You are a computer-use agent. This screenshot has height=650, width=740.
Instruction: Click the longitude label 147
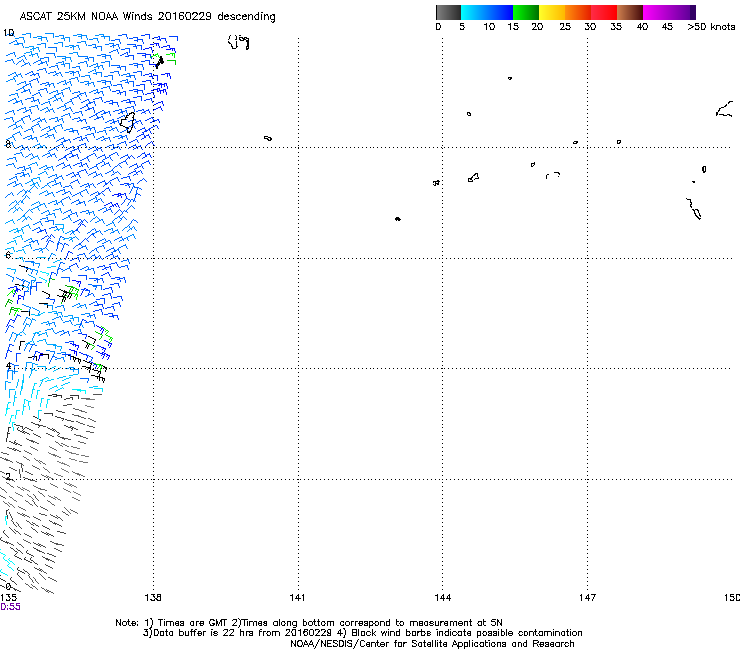[x=587, y=598]
